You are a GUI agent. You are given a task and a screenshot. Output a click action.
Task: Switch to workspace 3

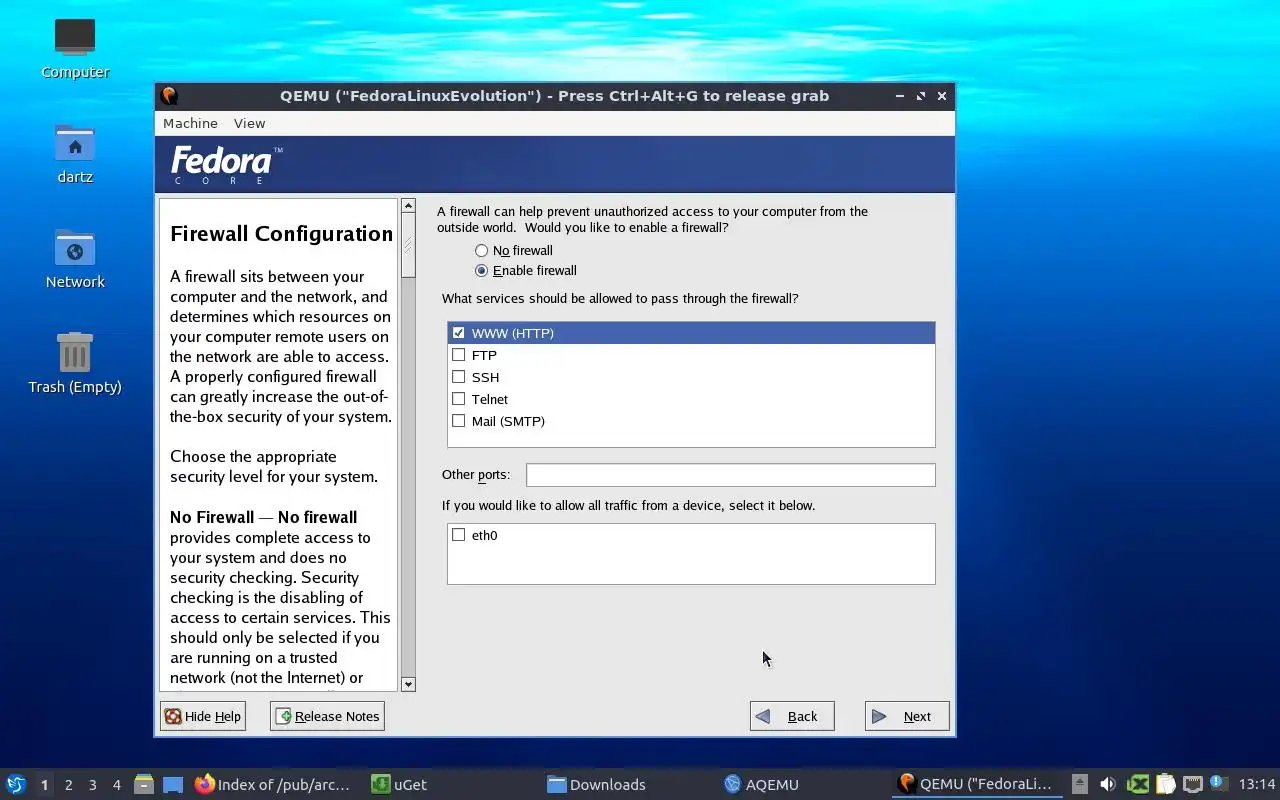[92, 785]
